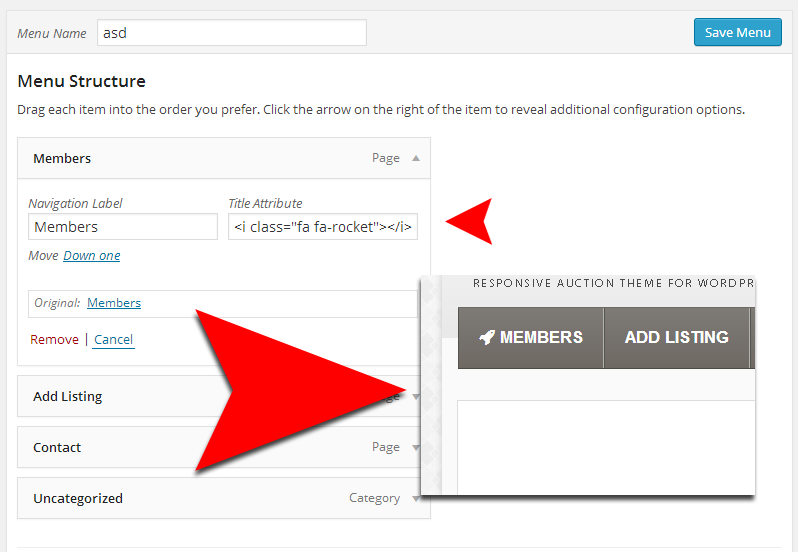Click the Down one move link
Screen dimensions: 798x552
tap(92, 256)
